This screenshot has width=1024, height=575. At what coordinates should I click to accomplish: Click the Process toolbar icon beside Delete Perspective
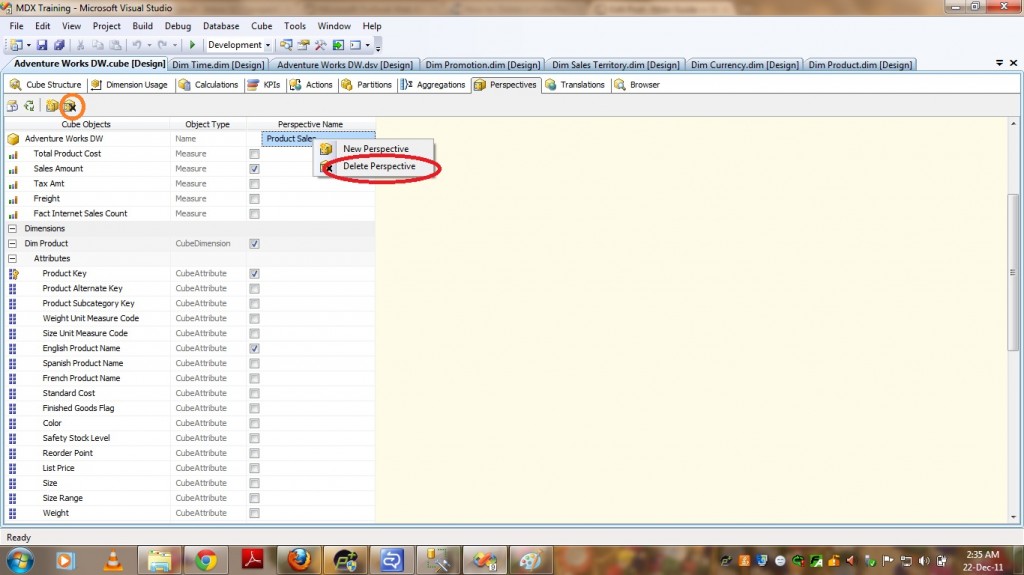tap(12, 105)
